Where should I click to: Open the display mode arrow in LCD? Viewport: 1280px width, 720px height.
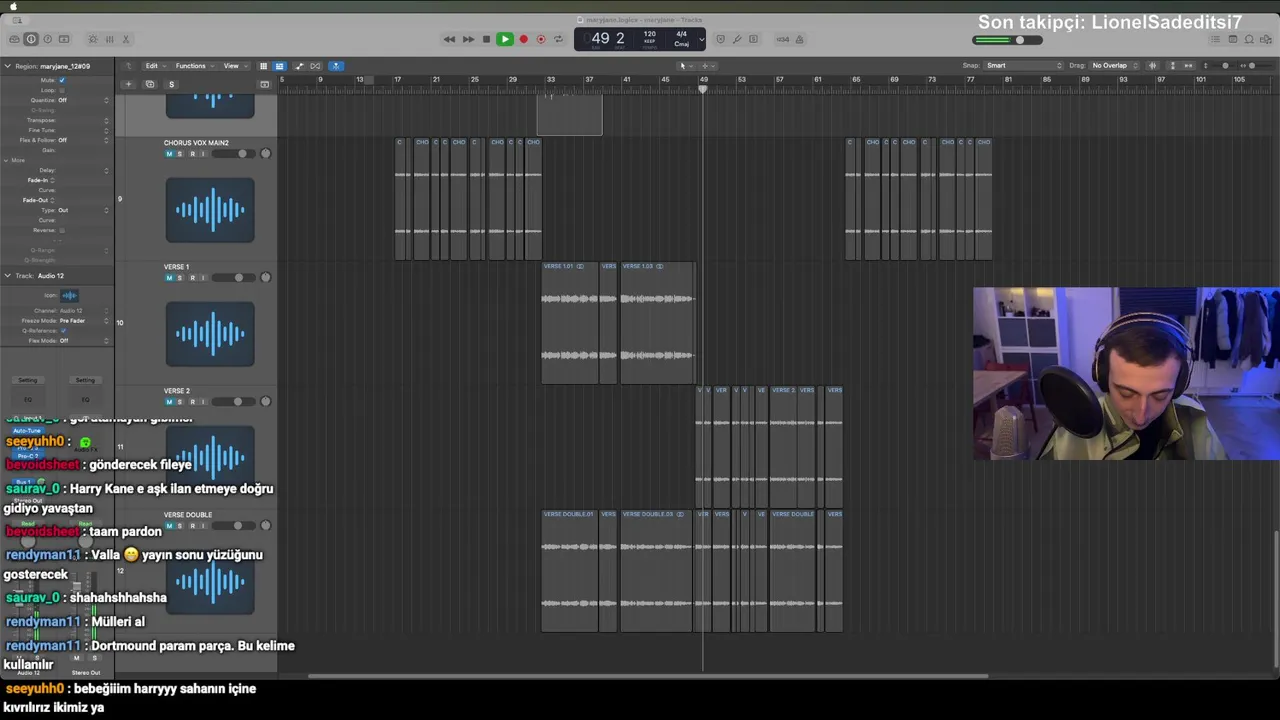pyautogui.click(x=701, y=39)
